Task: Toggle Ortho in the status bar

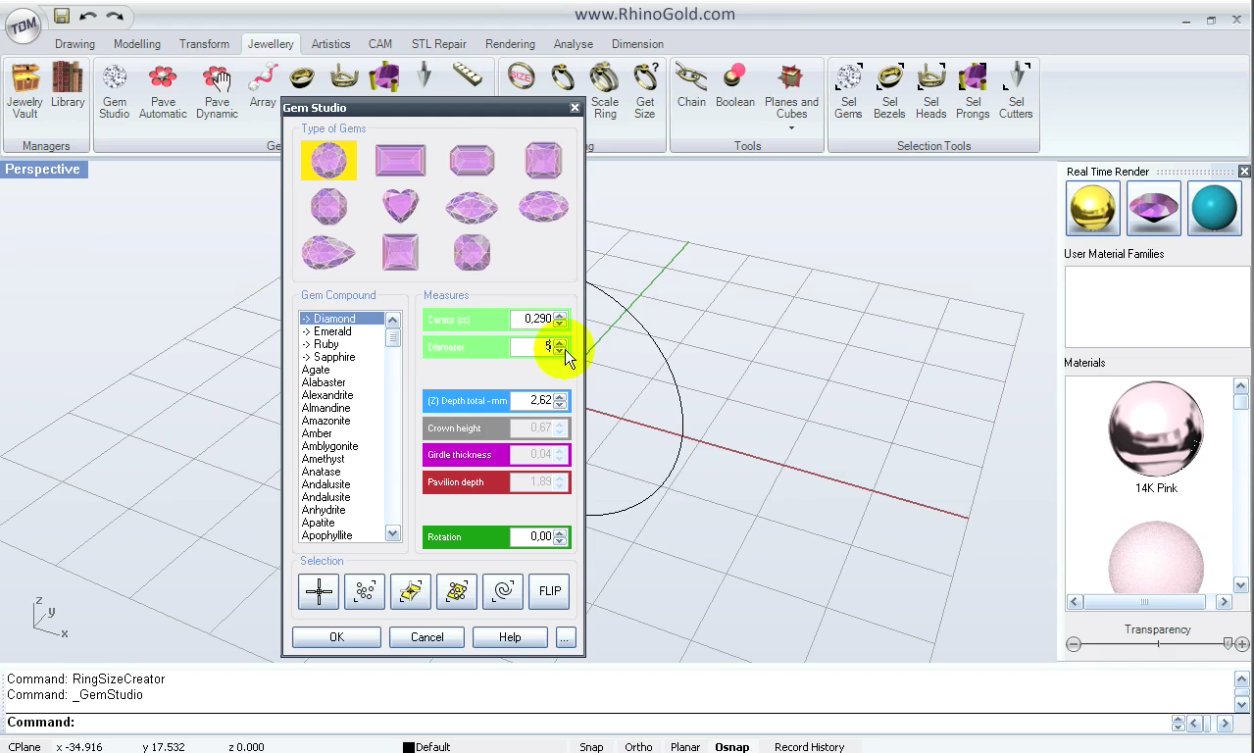Action: pyautogui.click(x=638, y=746)
